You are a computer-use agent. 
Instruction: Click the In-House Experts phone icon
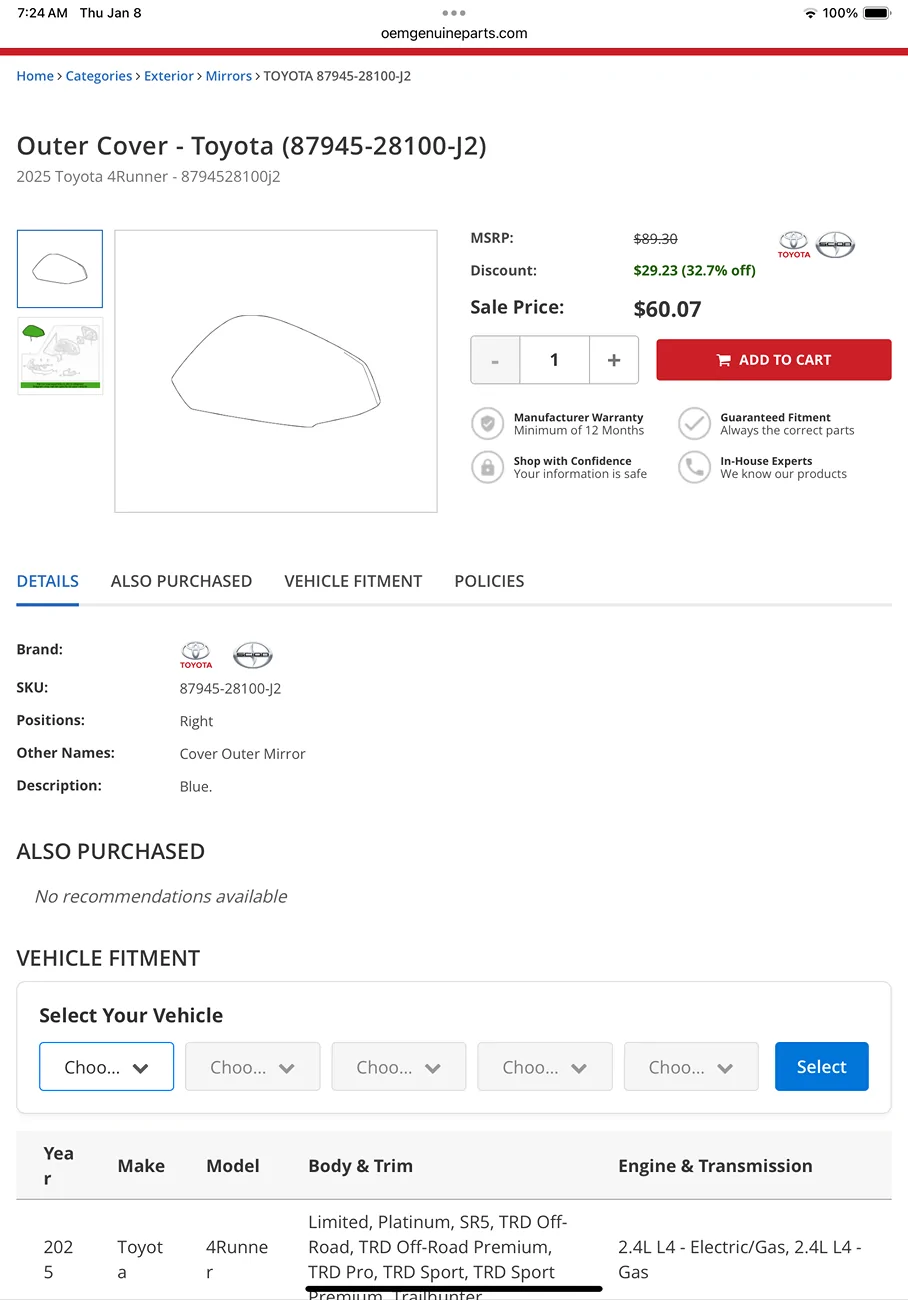click(694, 467)
